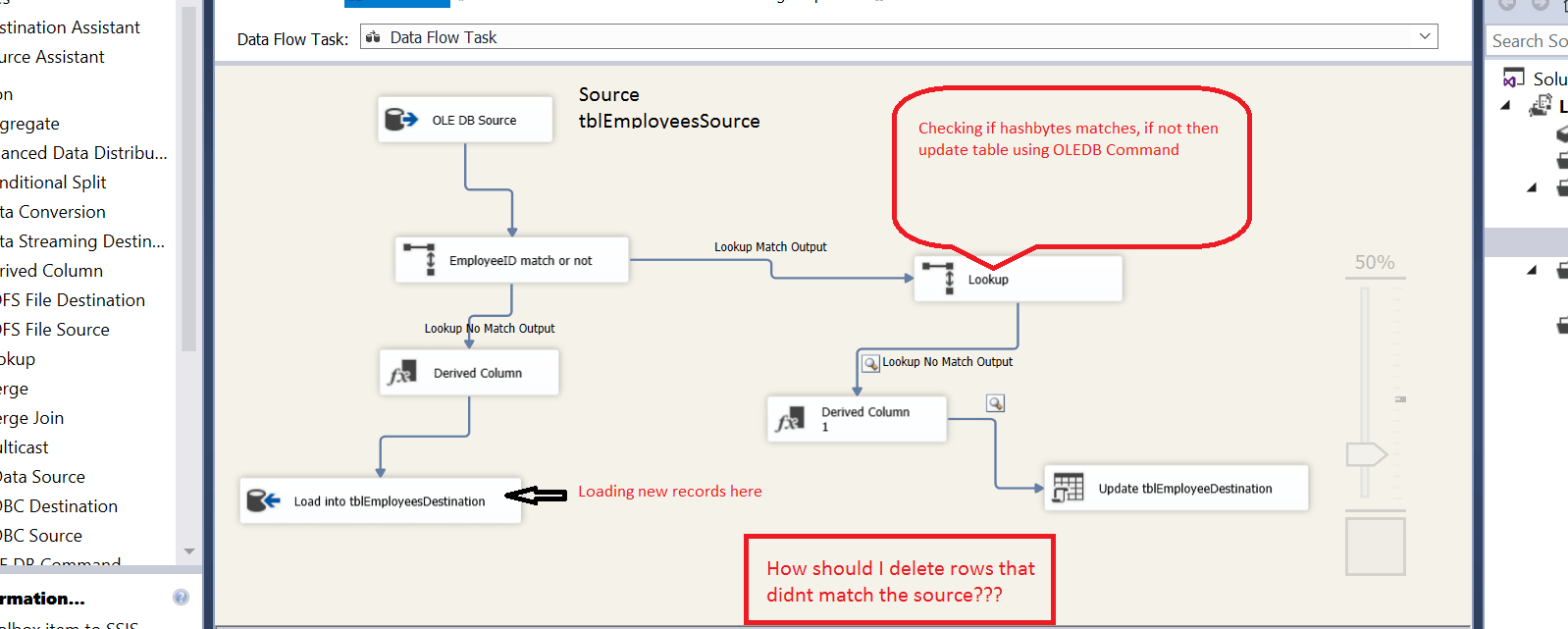1568x629 pixels.
Task: Click the data viewer icon beside Lookup No Match Output
Action: click(x=870, y=363)
